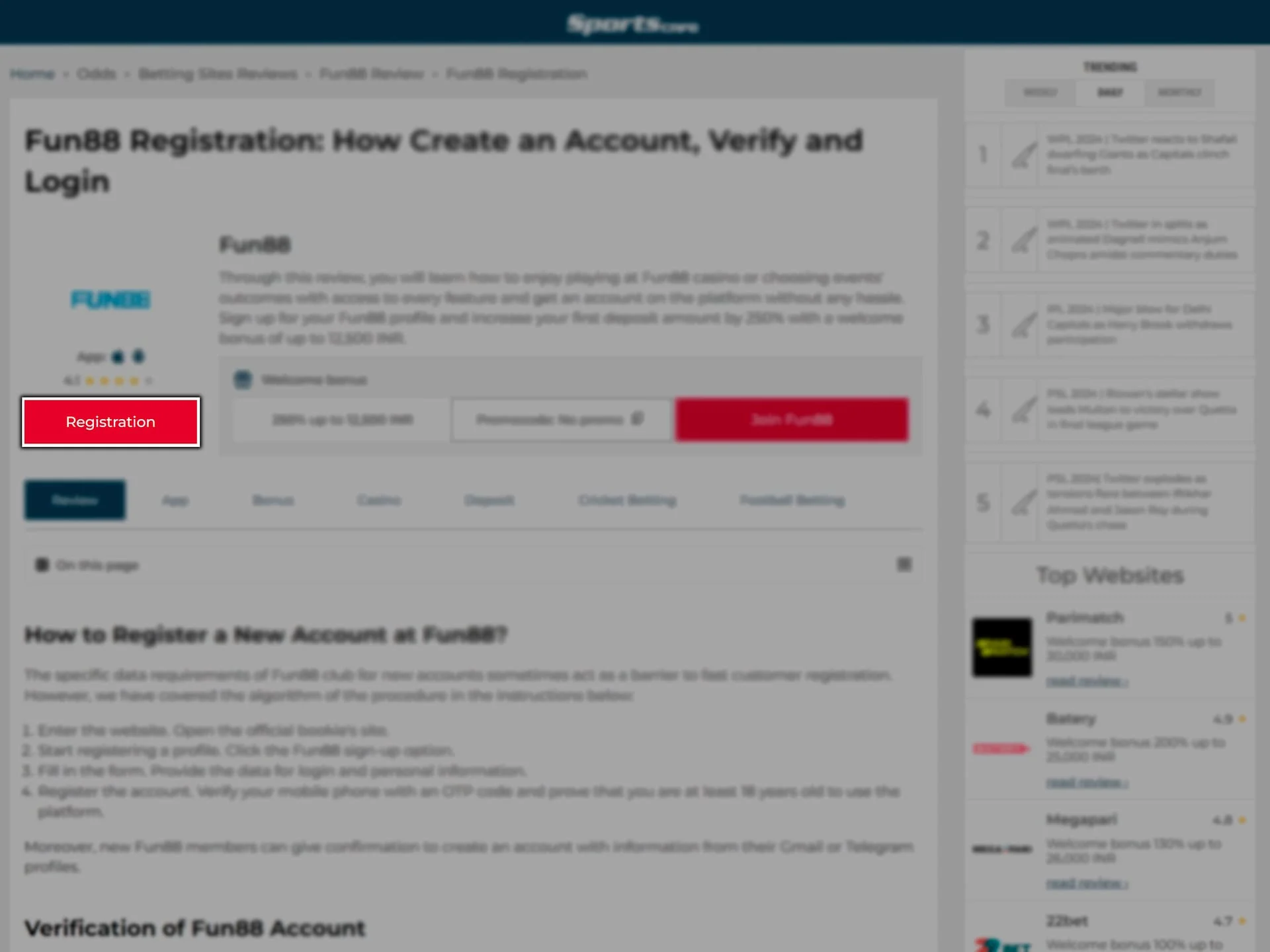Click the Megapari top website icon
1270x952 pixels.
(x=1002, y=849)
